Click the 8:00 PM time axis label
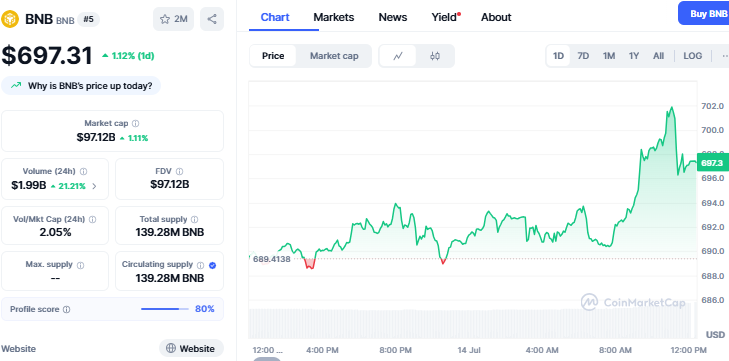This screenshot has width=729, height=361. pos(396,350)
